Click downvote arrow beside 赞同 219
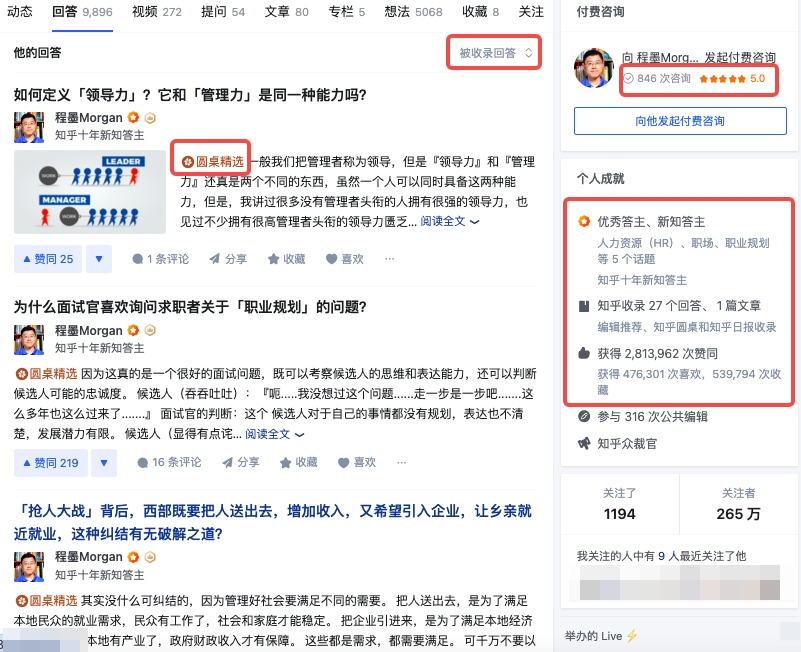 (x=104, y=463)
